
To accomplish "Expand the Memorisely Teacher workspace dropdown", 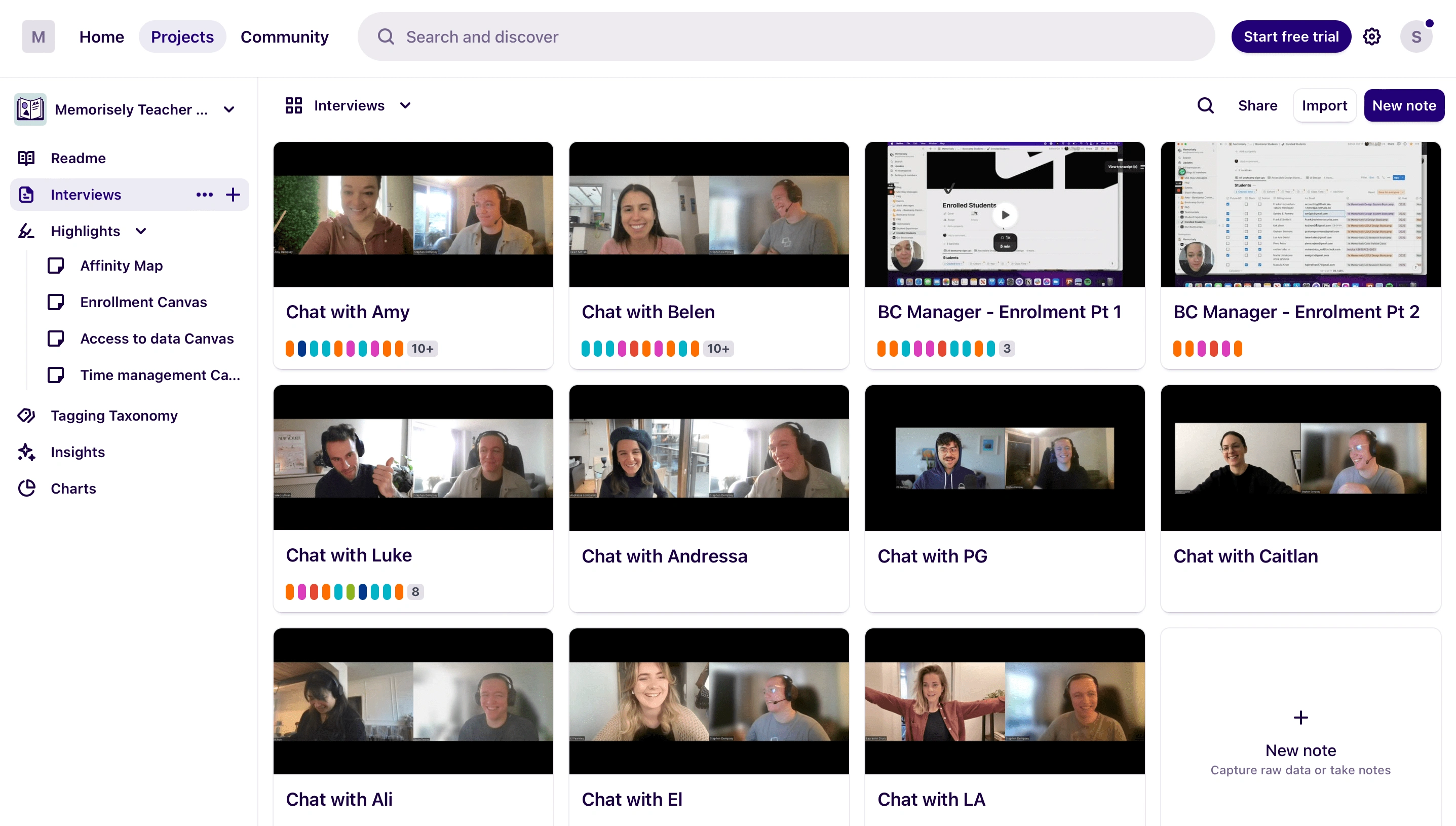I will click(x=227, y=109).
